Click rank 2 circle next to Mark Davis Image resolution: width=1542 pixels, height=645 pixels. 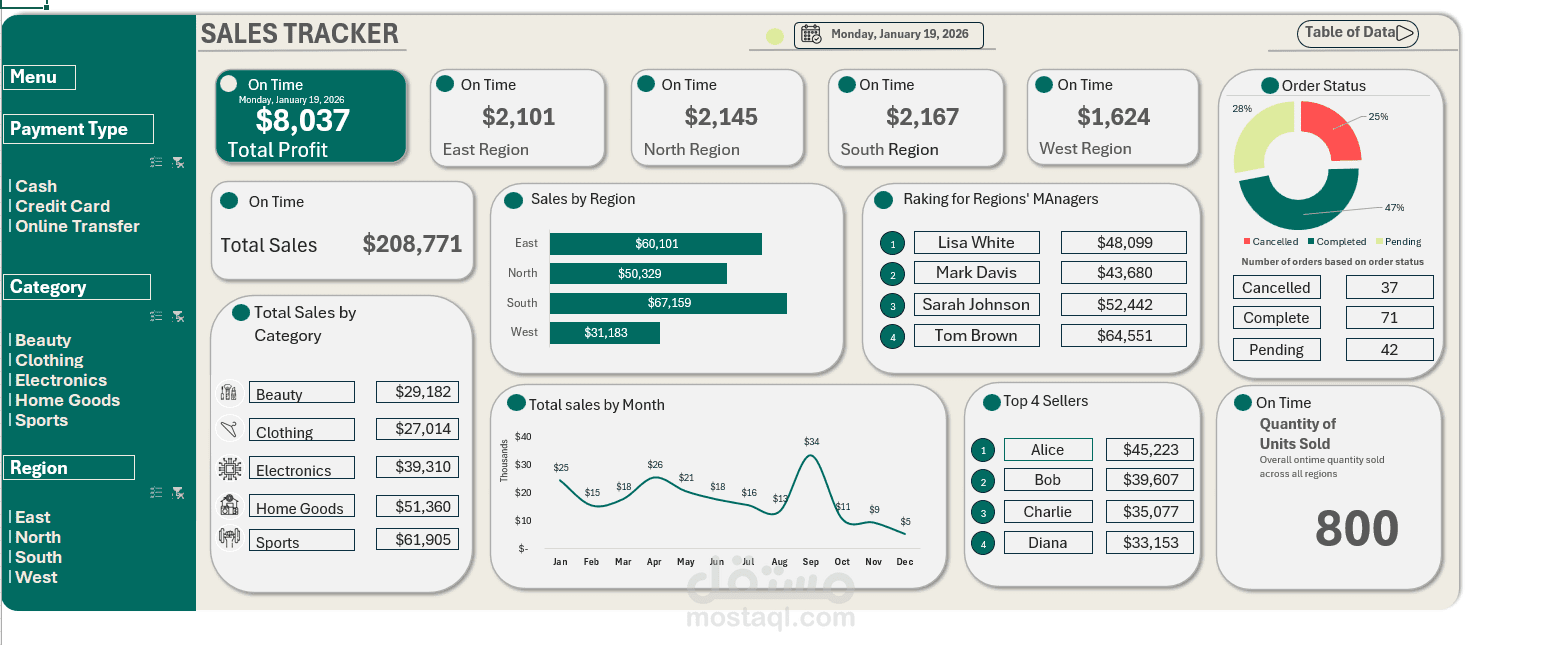[893, 274]
